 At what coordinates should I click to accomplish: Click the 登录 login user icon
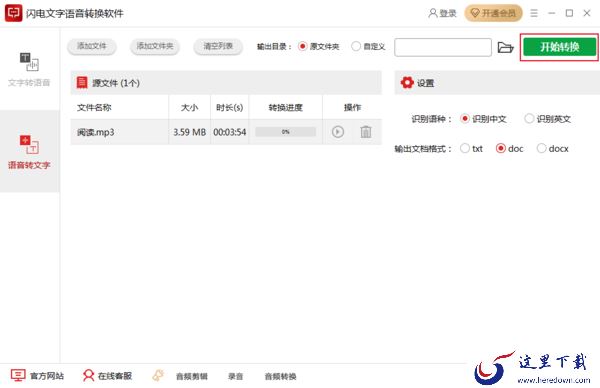[432, 13]
